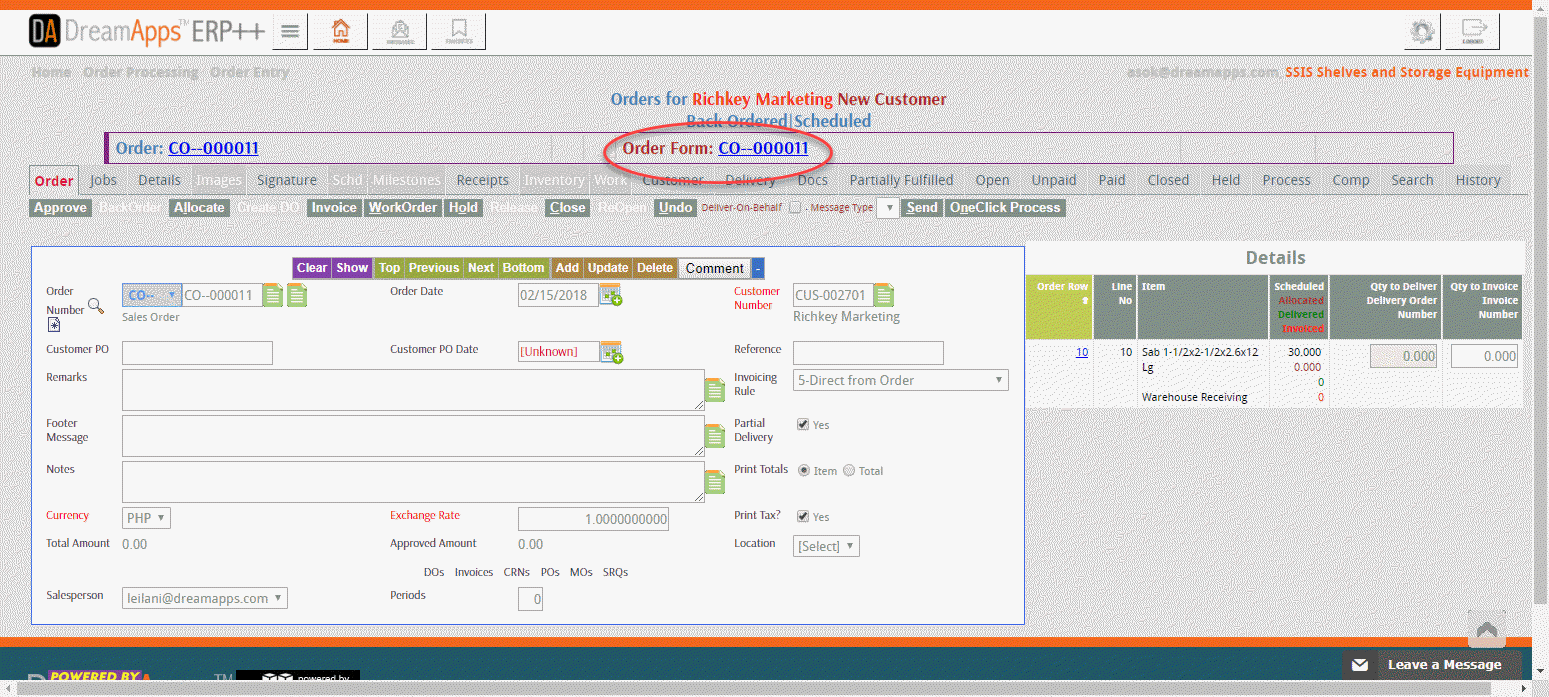This screenshot has width=1549, height=697.
Task: Click the Allocate button
Action: coord(199,208)
